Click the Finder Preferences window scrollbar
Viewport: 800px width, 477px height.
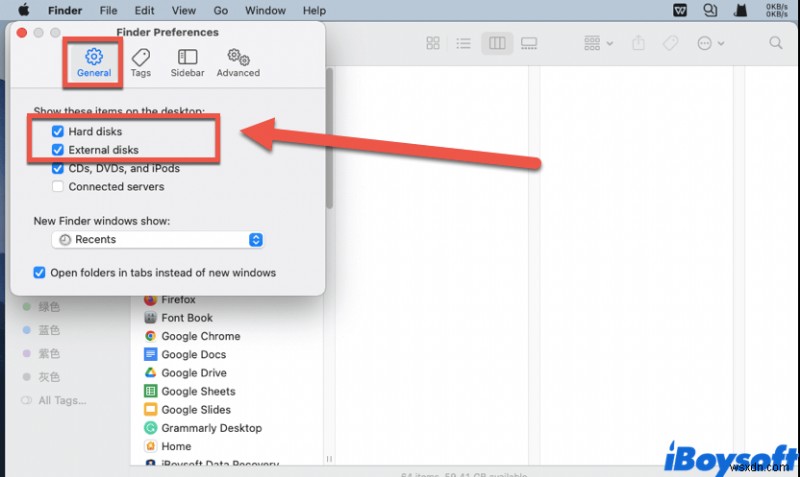coord(330,138)
